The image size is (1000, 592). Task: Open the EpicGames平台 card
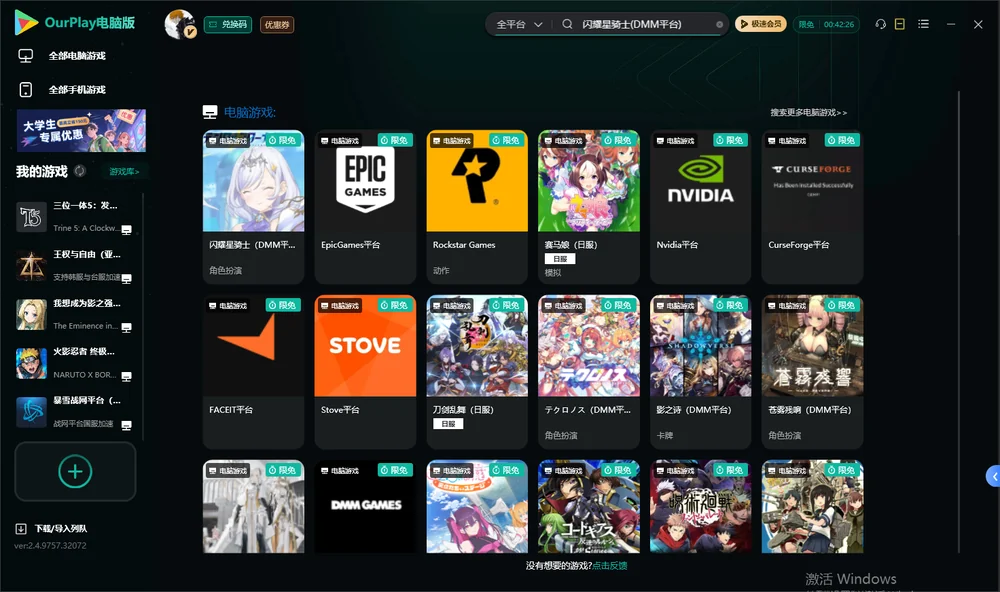[365, 207]
